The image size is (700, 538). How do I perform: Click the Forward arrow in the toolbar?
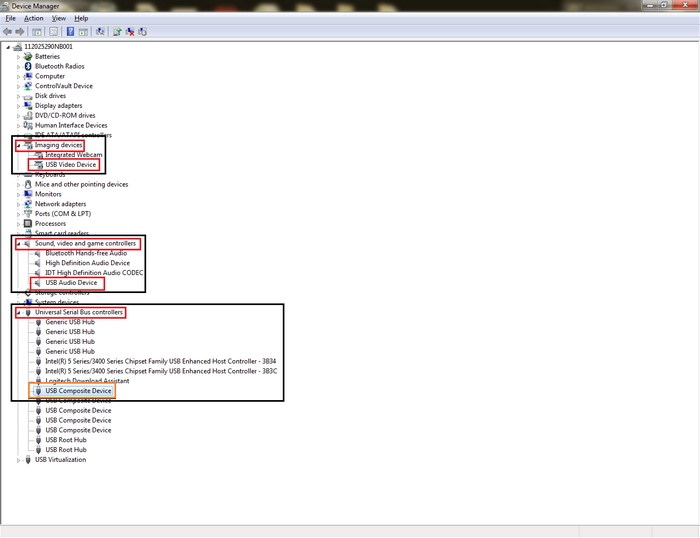coord(20,32)
